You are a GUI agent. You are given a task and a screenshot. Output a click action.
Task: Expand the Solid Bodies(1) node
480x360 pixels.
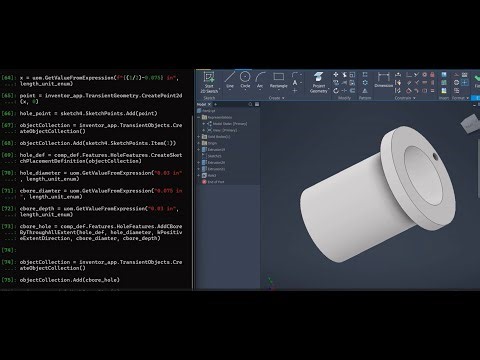click(199, 137)
